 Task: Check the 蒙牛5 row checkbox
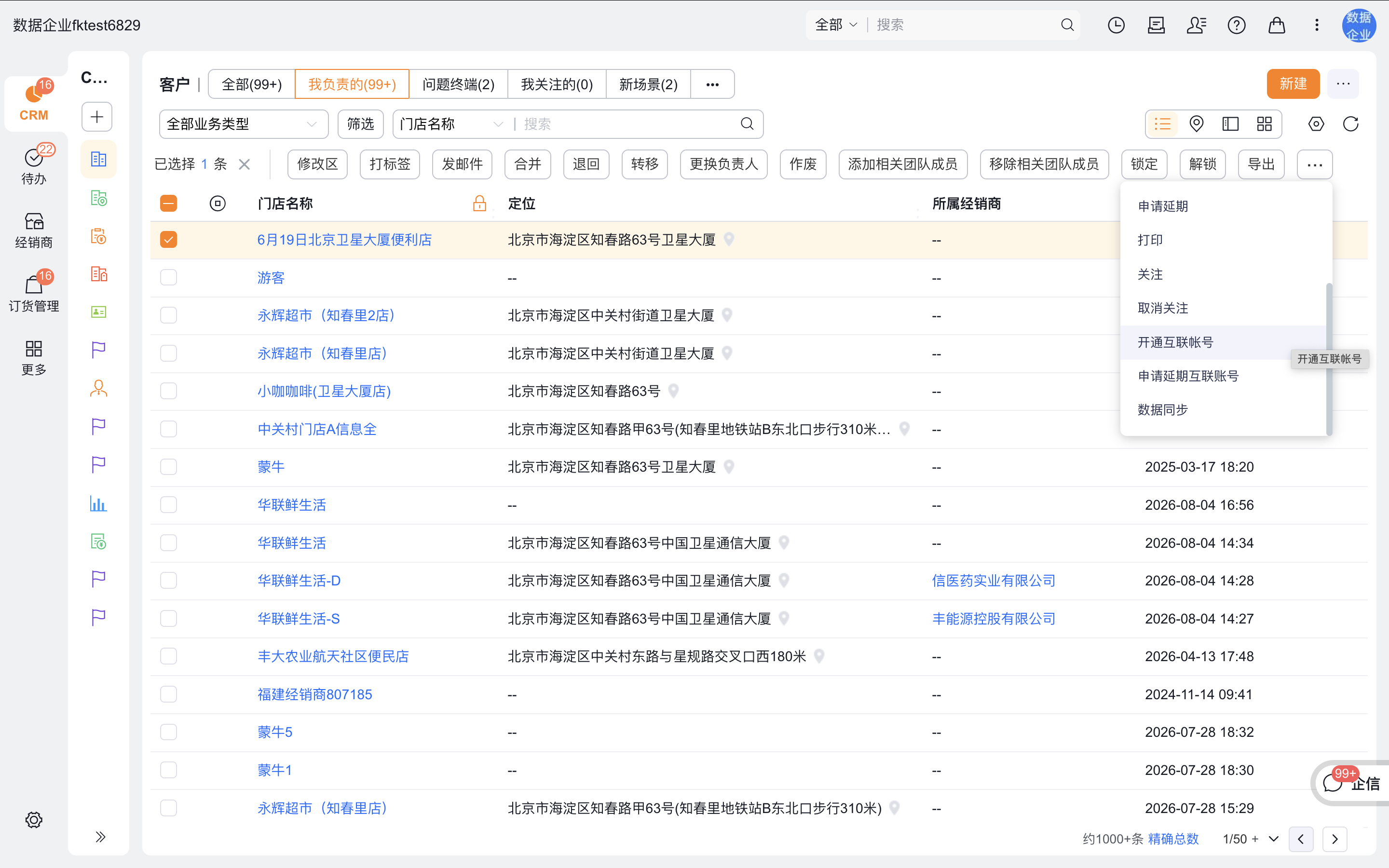pyautogui.click(x=168, y=732)
